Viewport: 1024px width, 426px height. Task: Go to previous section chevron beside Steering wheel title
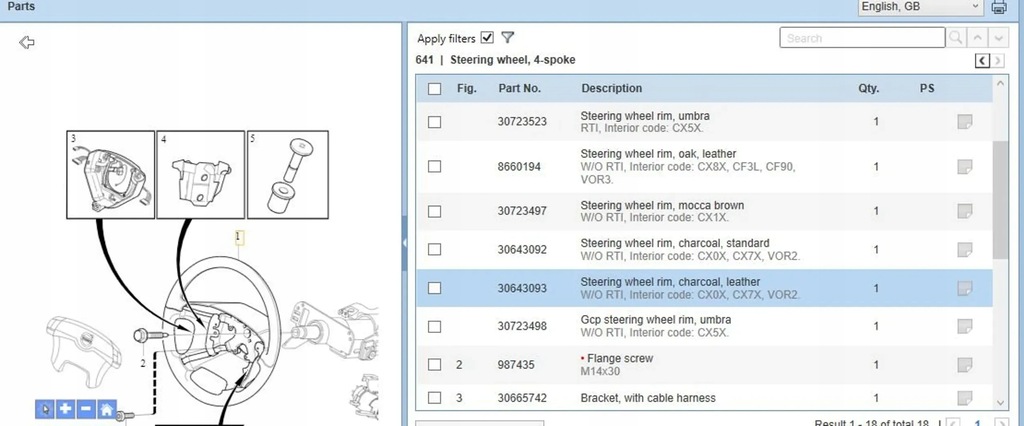(982, 61)
